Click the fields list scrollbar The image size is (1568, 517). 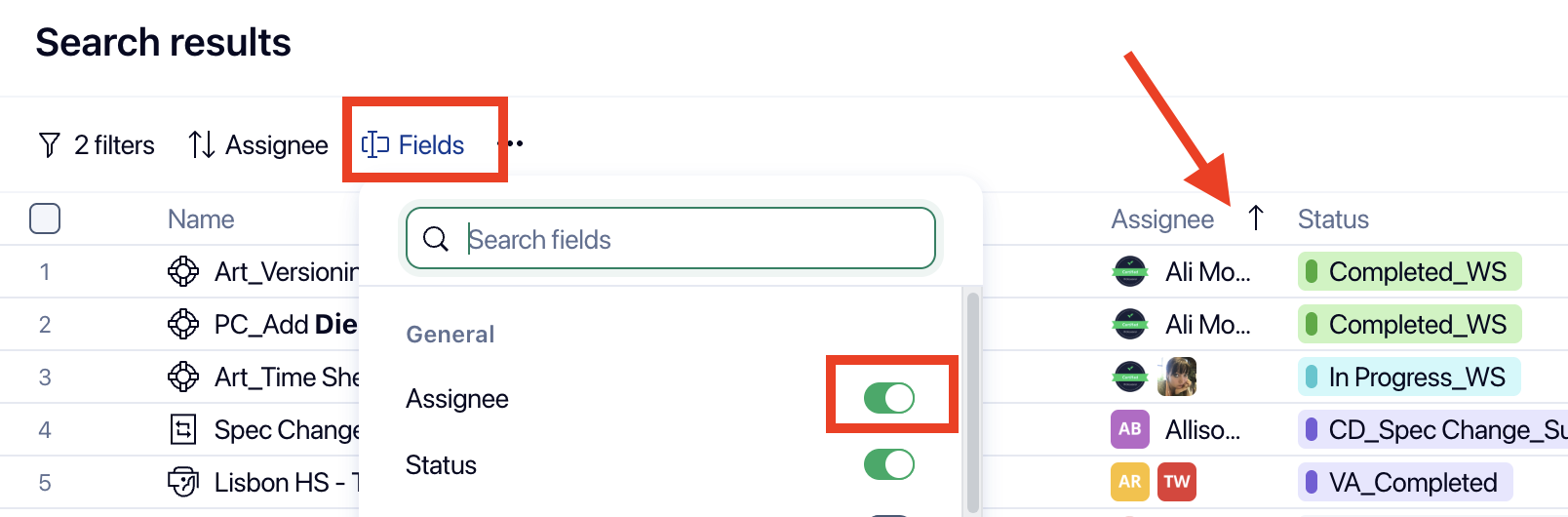(972, 400)
